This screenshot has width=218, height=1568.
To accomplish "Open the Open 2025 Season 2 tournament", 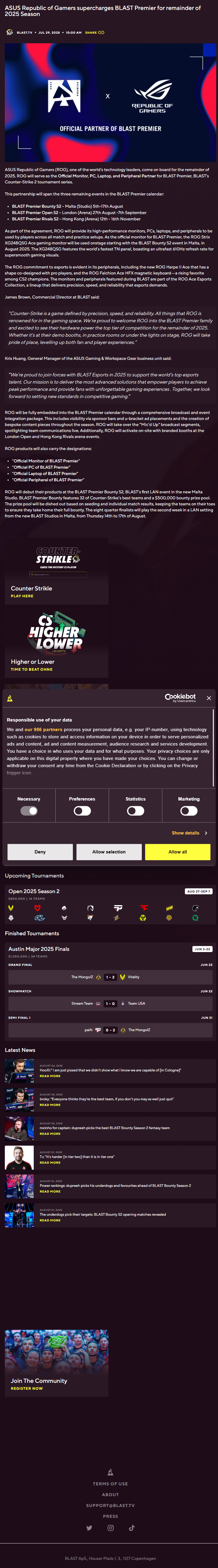I will [34, 891].
